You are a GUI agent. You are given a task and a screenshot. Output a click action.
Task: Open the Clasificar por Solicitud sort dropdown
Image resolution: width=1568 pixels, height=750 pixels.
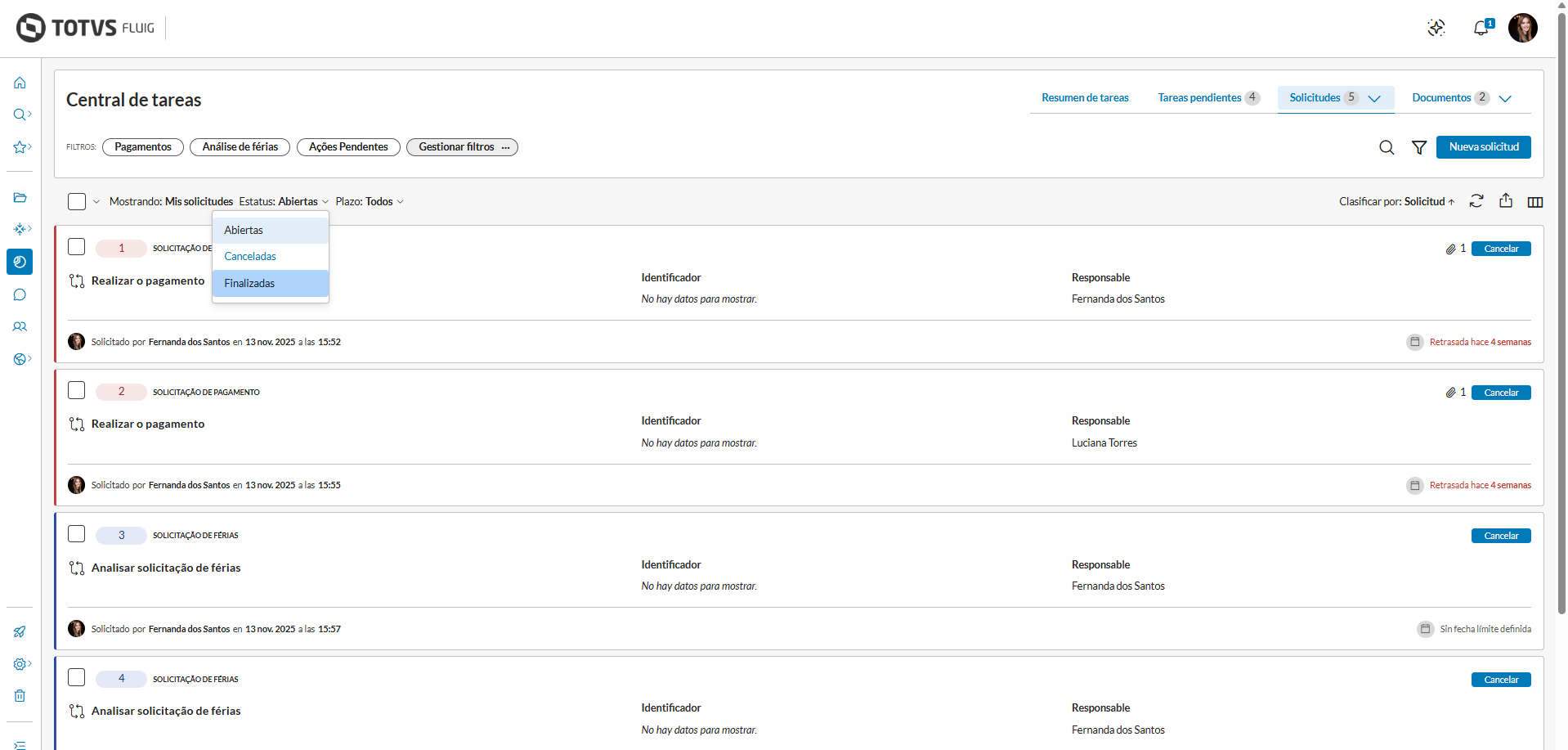1396,201
